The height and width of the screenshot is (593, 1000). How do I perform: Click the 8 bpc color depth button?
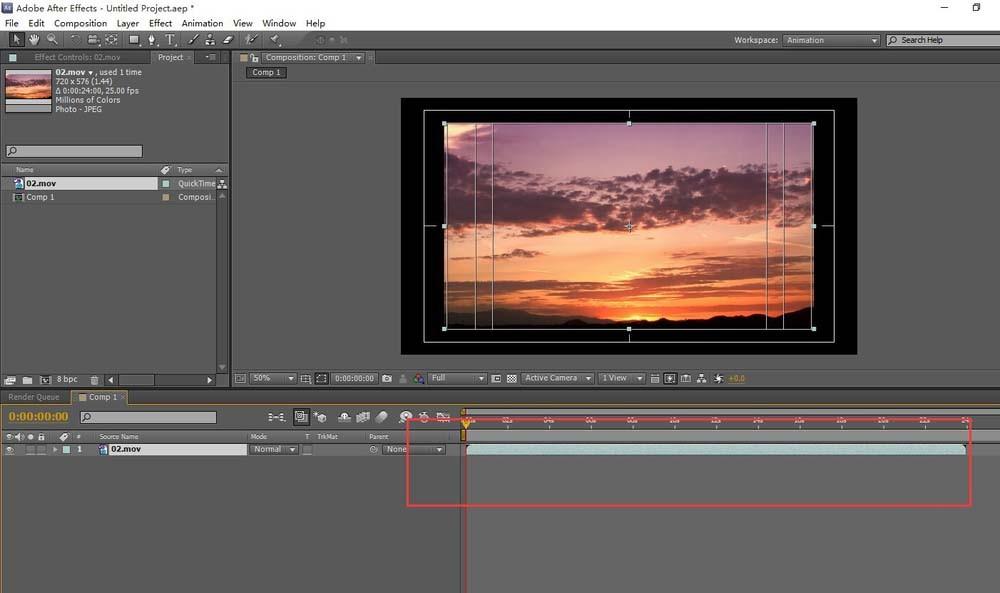coord(66,380)
